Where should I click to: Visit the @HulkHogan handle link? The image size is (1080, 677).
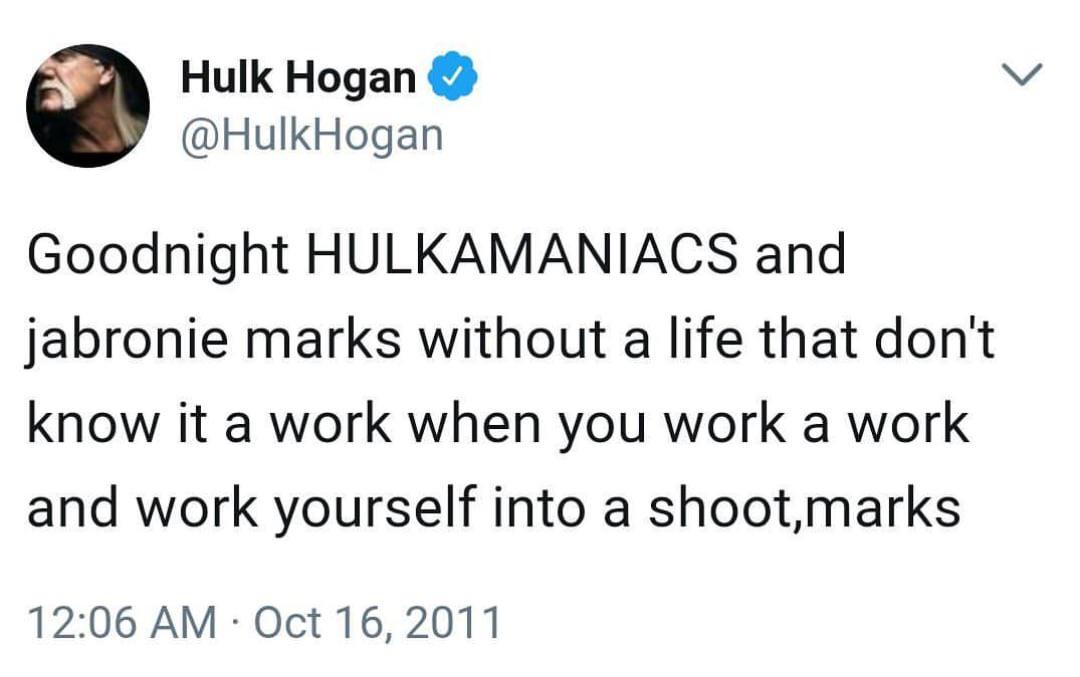pos(311,136)
